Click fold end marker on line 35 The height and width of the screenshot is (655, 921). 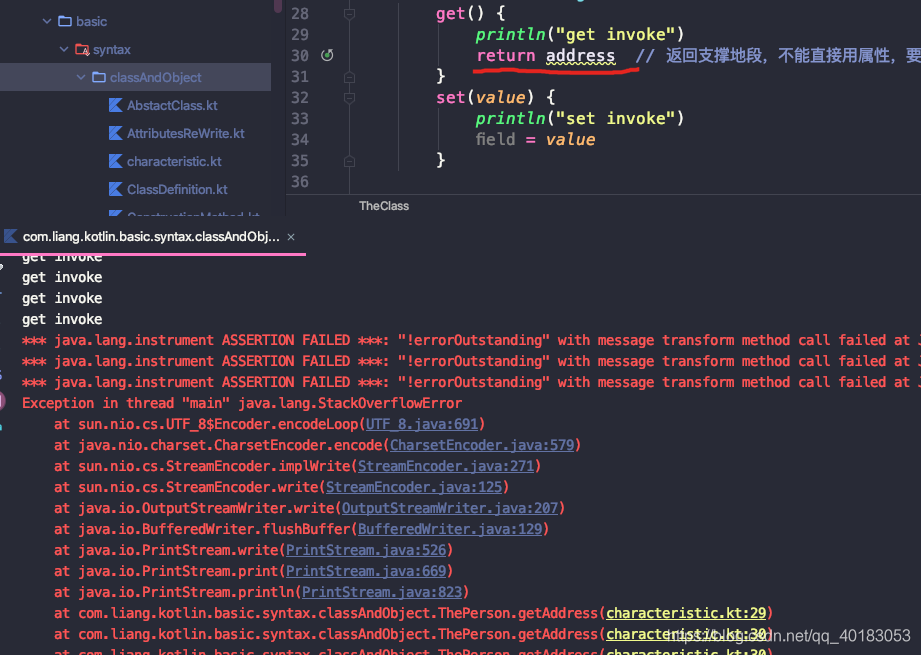pyautogui.click(x=349, y=161)
